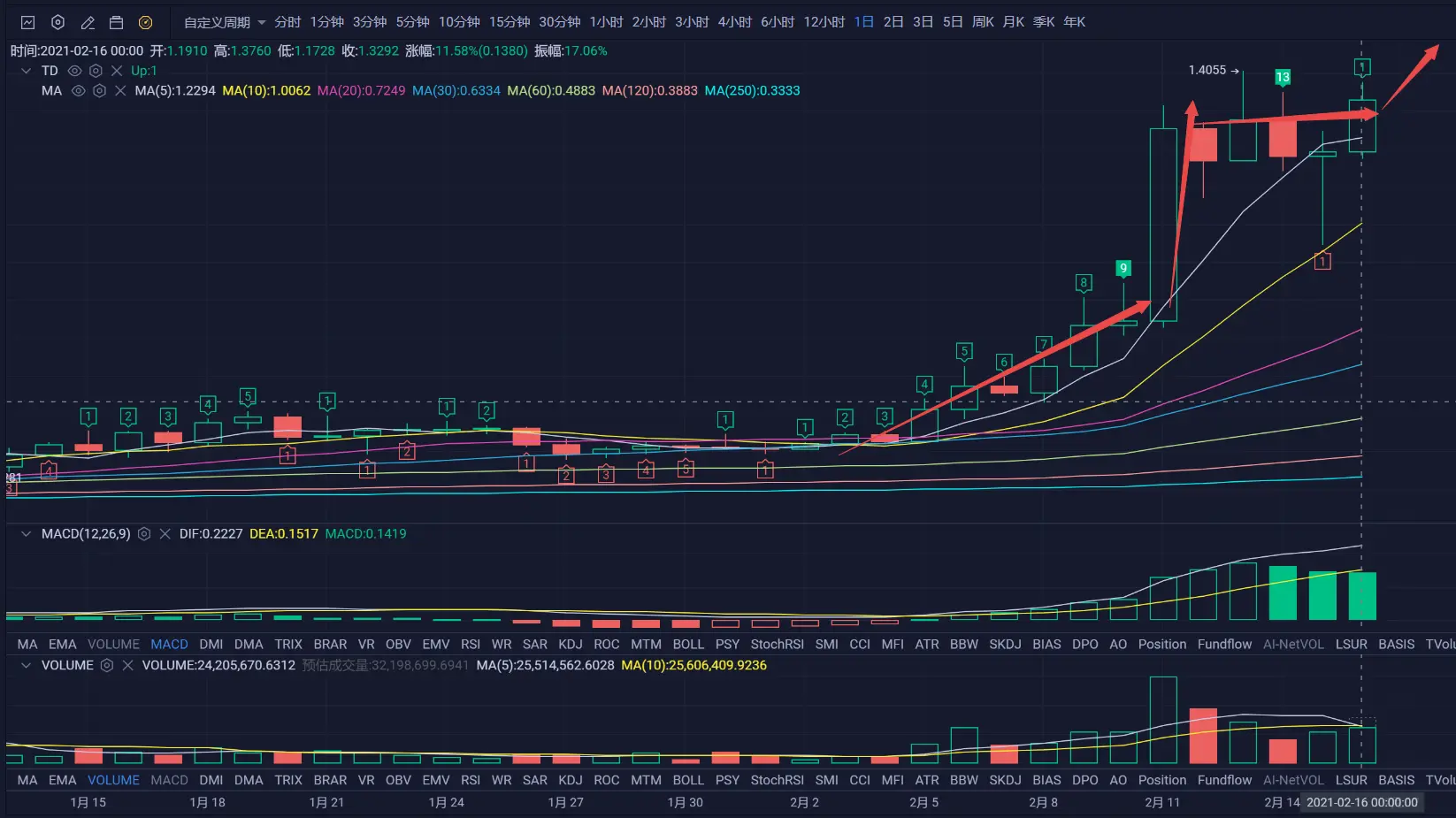Switch to 月K timeframe

point(1013,22)
